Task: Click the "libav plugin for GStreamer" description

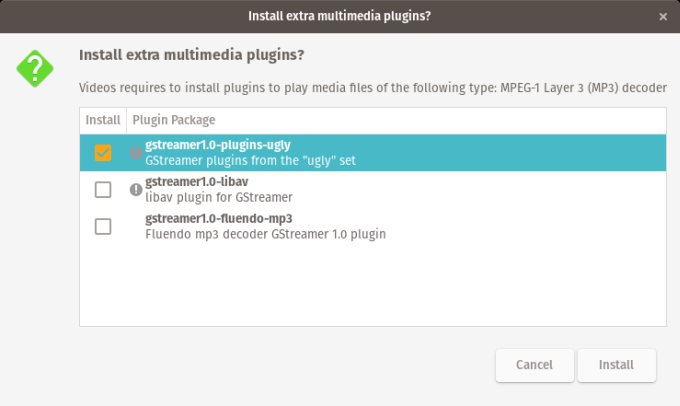Action: (x=219, y=197)
